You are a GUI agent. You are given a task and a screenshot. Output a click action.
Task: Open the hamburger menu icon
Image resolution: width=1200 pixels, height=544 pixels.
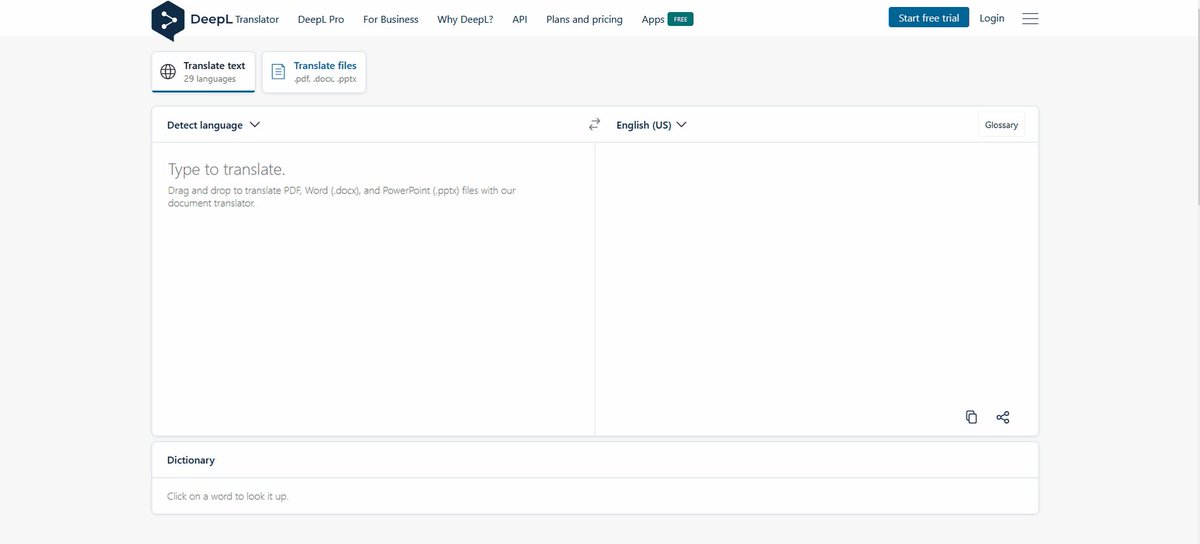[x=1030, y=19]
